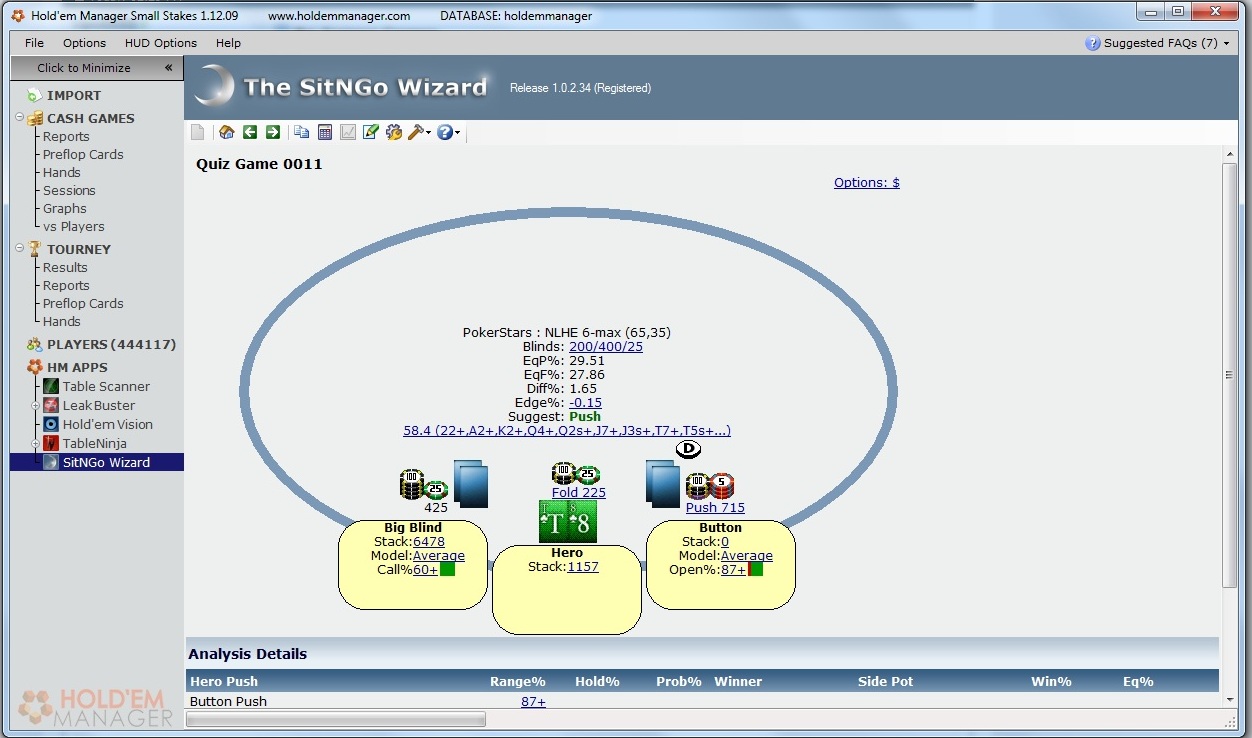The image size is (1252, 738).
Task: Click the green Forward arrow icon
Action: point(272,132)
